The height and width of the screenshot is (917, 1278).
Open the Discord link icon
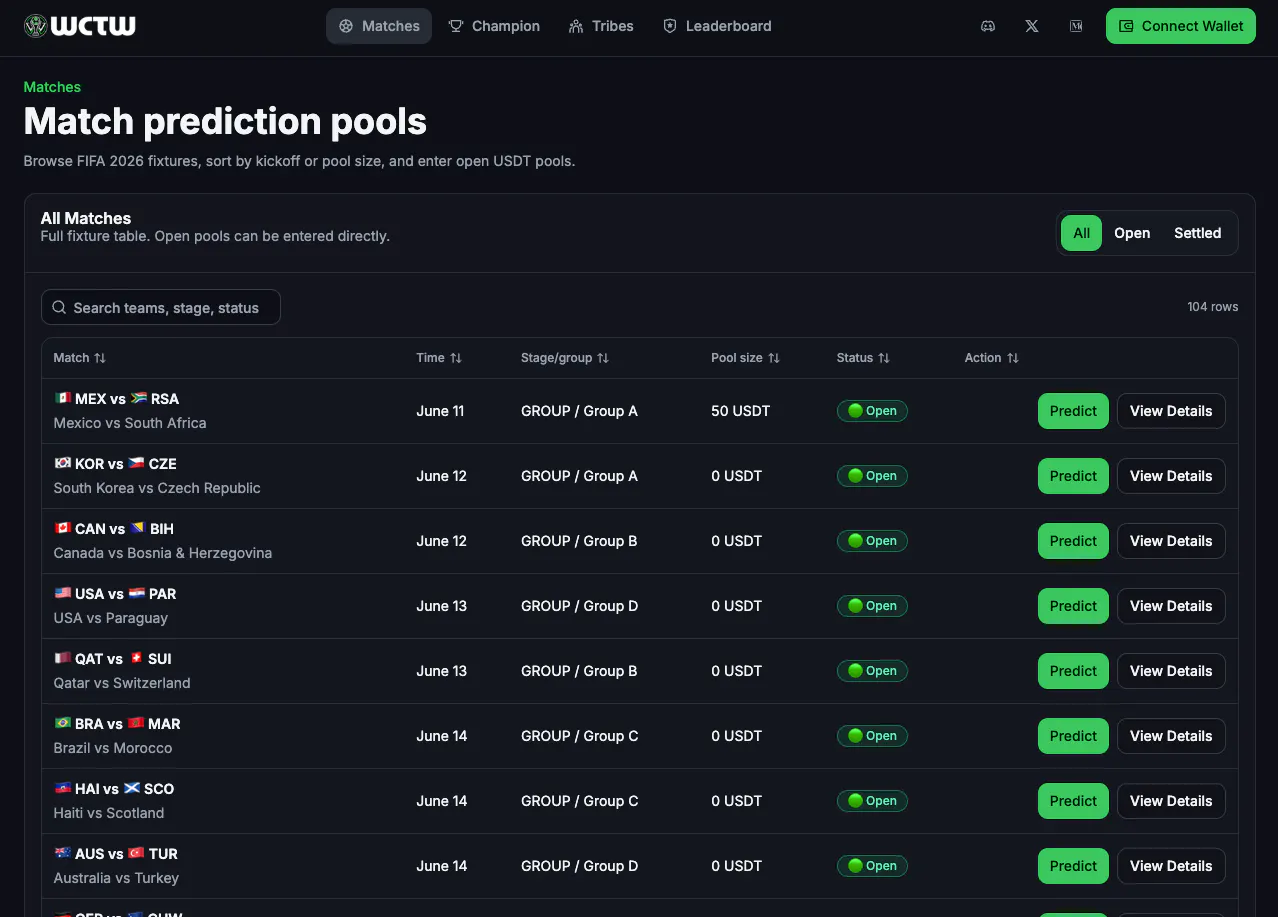click(x=988, y=26)
